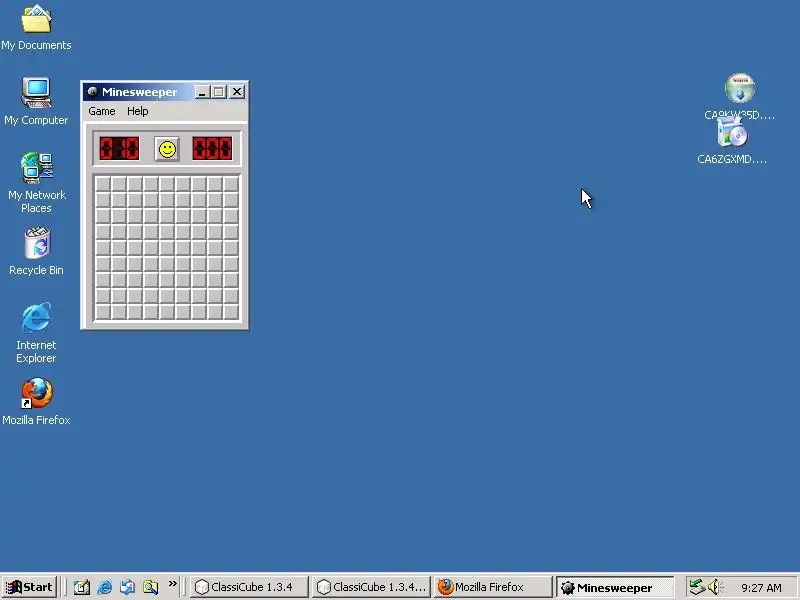This screenshot has height=600, width=800.
Task: Open the Game menu in Minesweeper
Action: click(102, 111)
